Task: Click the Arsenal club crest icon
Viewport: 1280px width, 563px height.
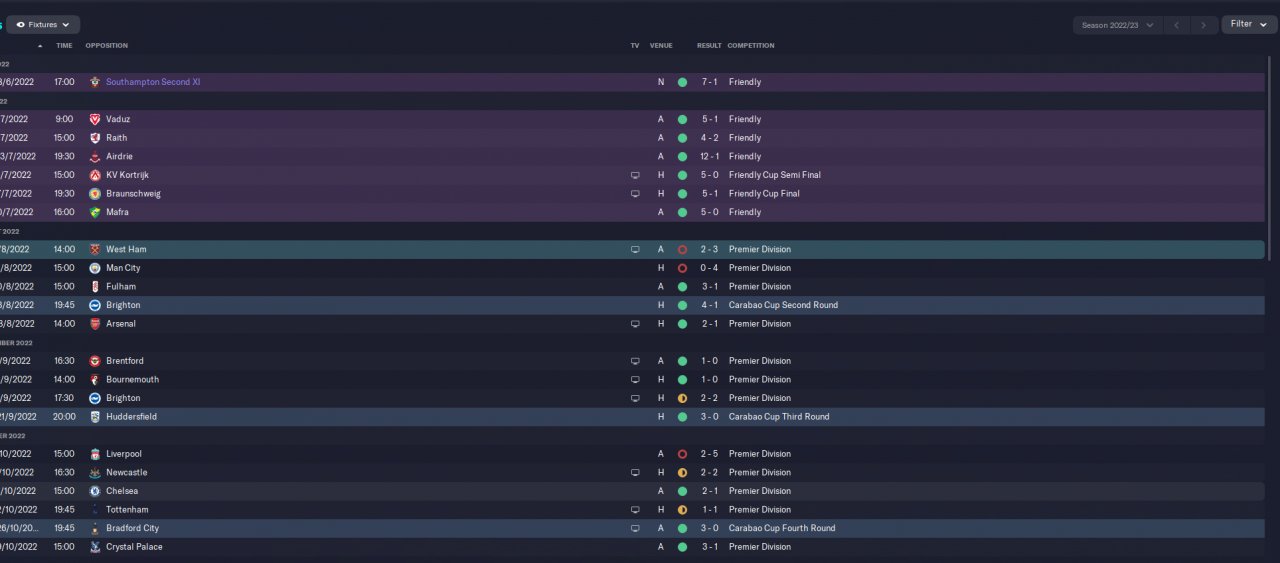Action: (x=95, y=324)
